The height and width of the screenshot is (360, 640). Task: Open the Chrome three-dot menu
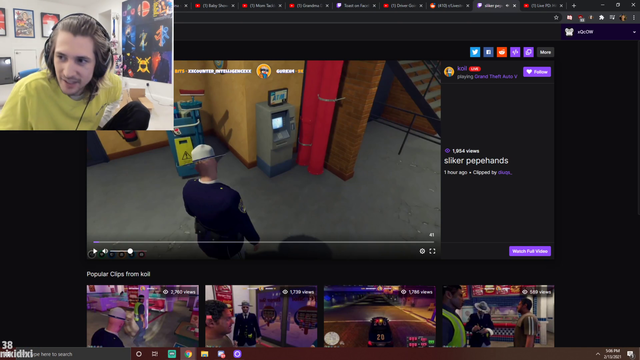[x=634, y=18]
